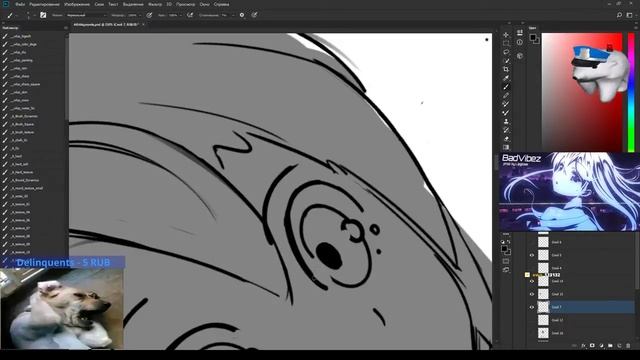640x360 pixels.
Task: Reset to default colors icon
Action: tap(503, 242)
